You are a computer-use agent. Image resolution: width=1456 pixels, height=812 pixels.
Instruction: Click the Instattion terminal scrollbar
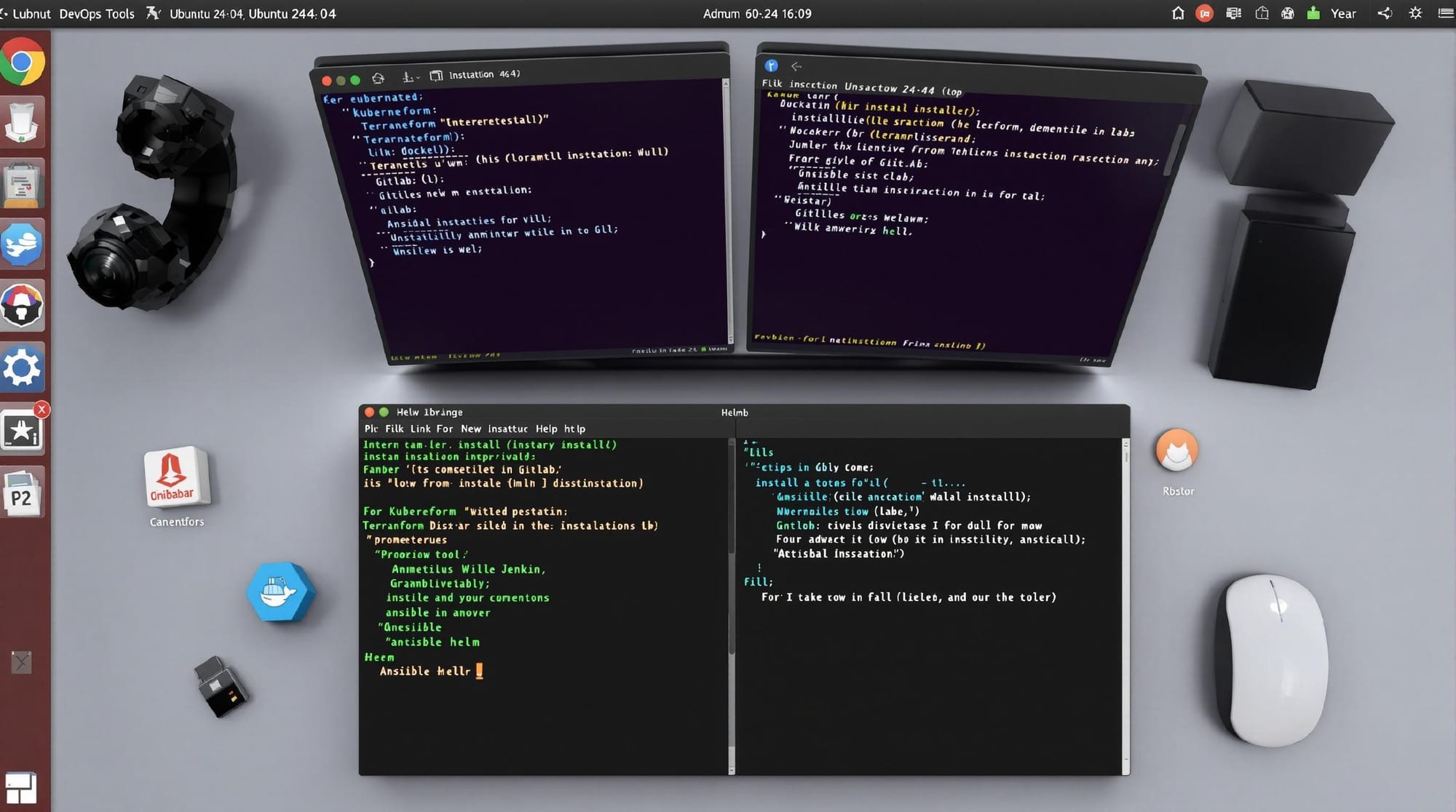click(x=728, y=211)
